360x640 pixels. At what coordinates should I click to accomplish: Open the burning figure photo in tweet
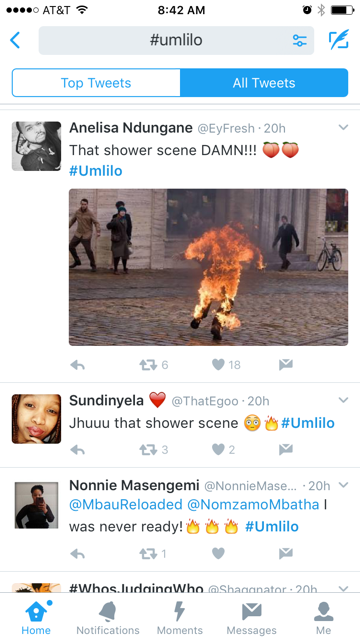(208, 267)
